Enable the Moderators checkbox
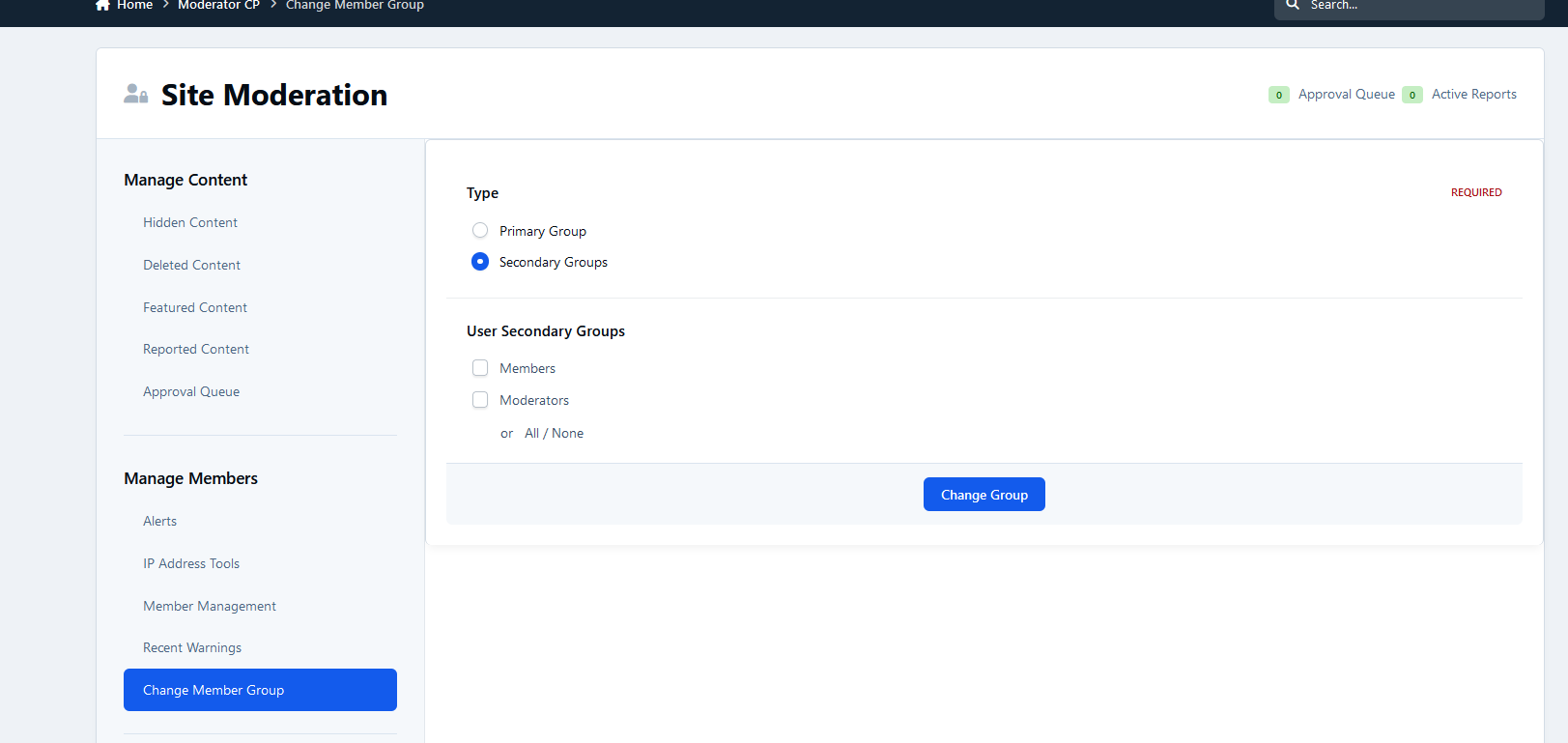This screenshot has height=743, width=1568. pos(480,400)
